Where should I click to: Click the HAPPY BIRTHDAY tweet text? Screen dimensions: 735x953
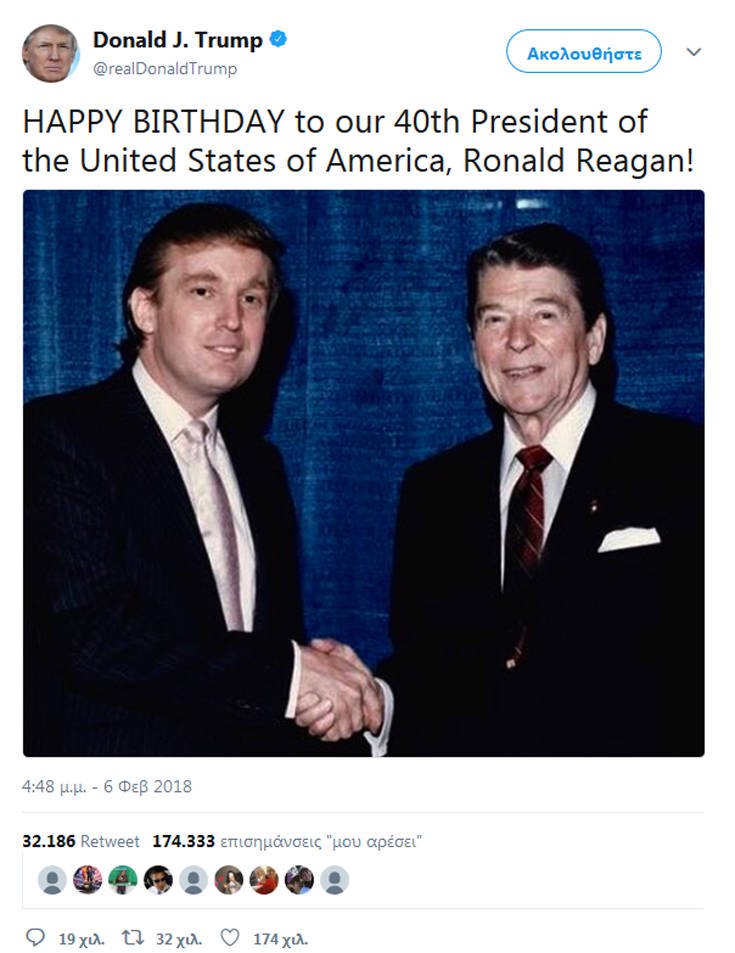pos(357,140)
